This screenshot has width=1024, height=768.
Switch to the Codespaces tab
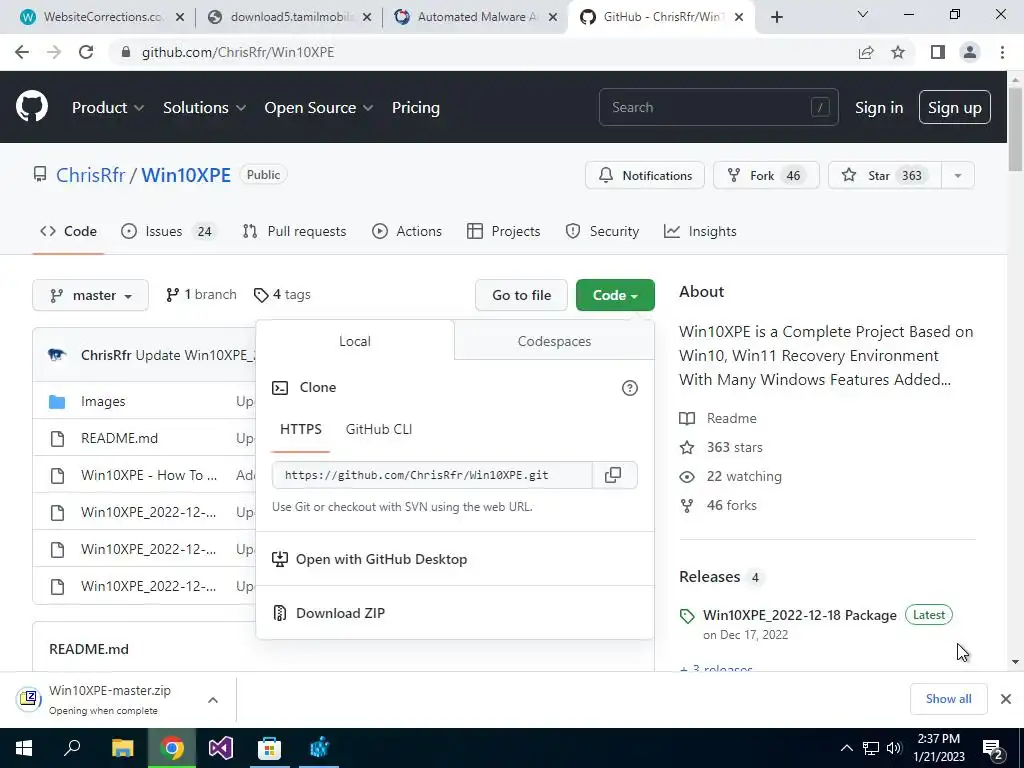[x=554, y=341]
